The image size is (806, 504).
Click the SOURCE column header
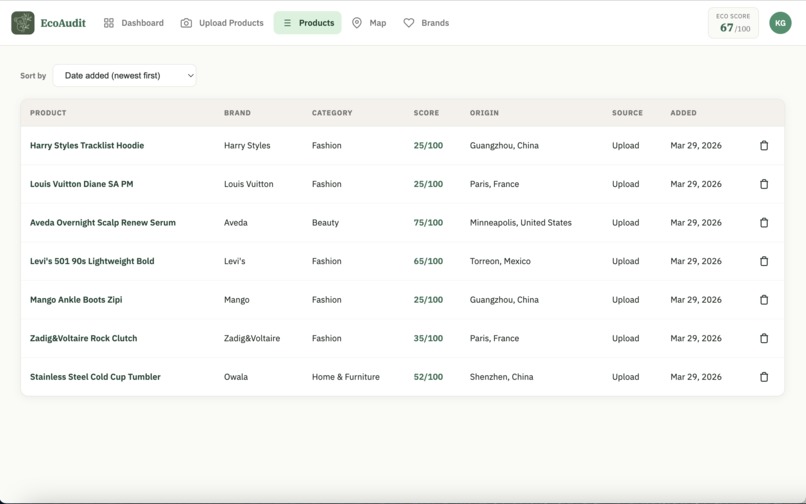(627, 113)
